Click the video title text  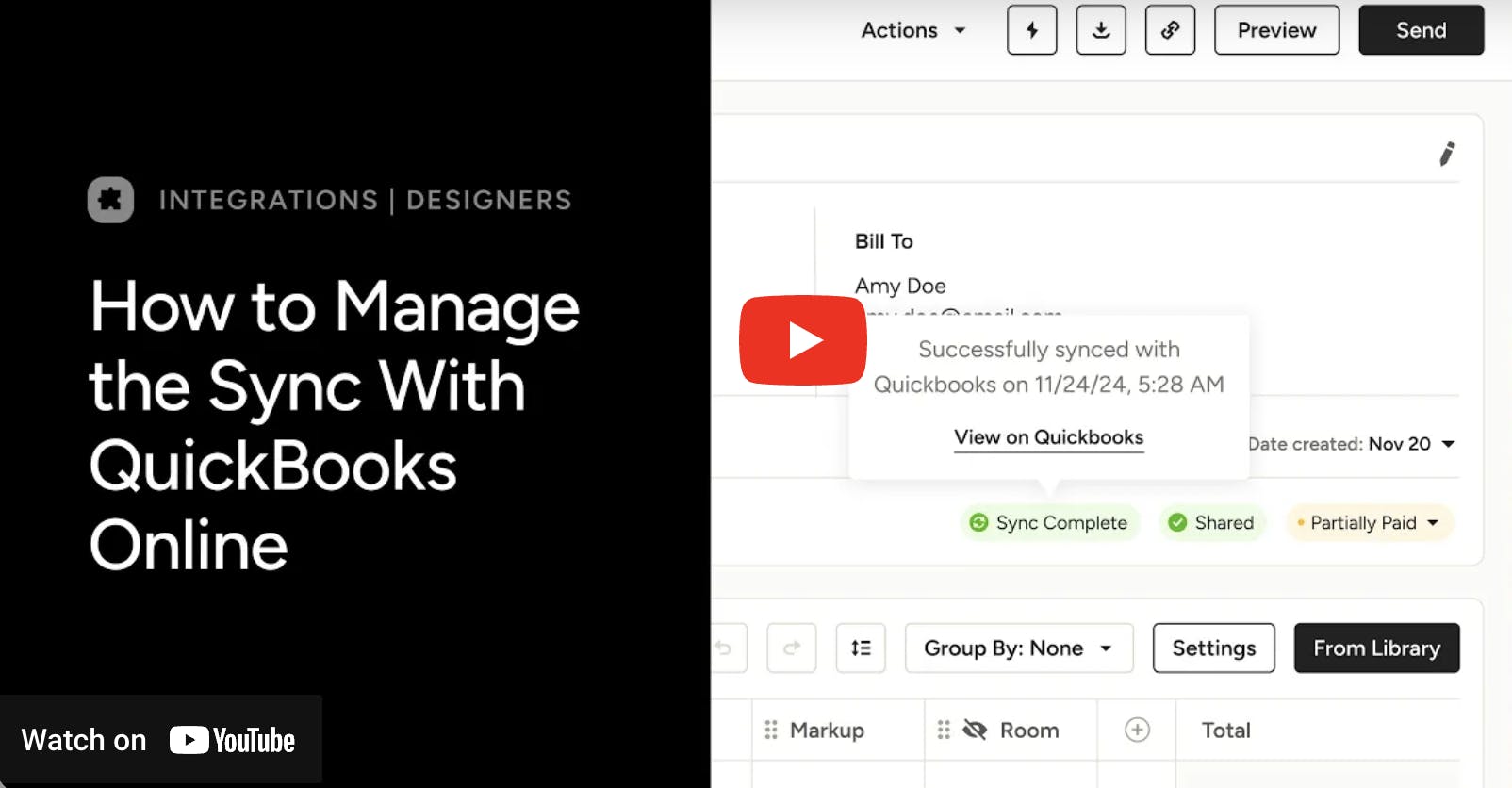point(335,425)
